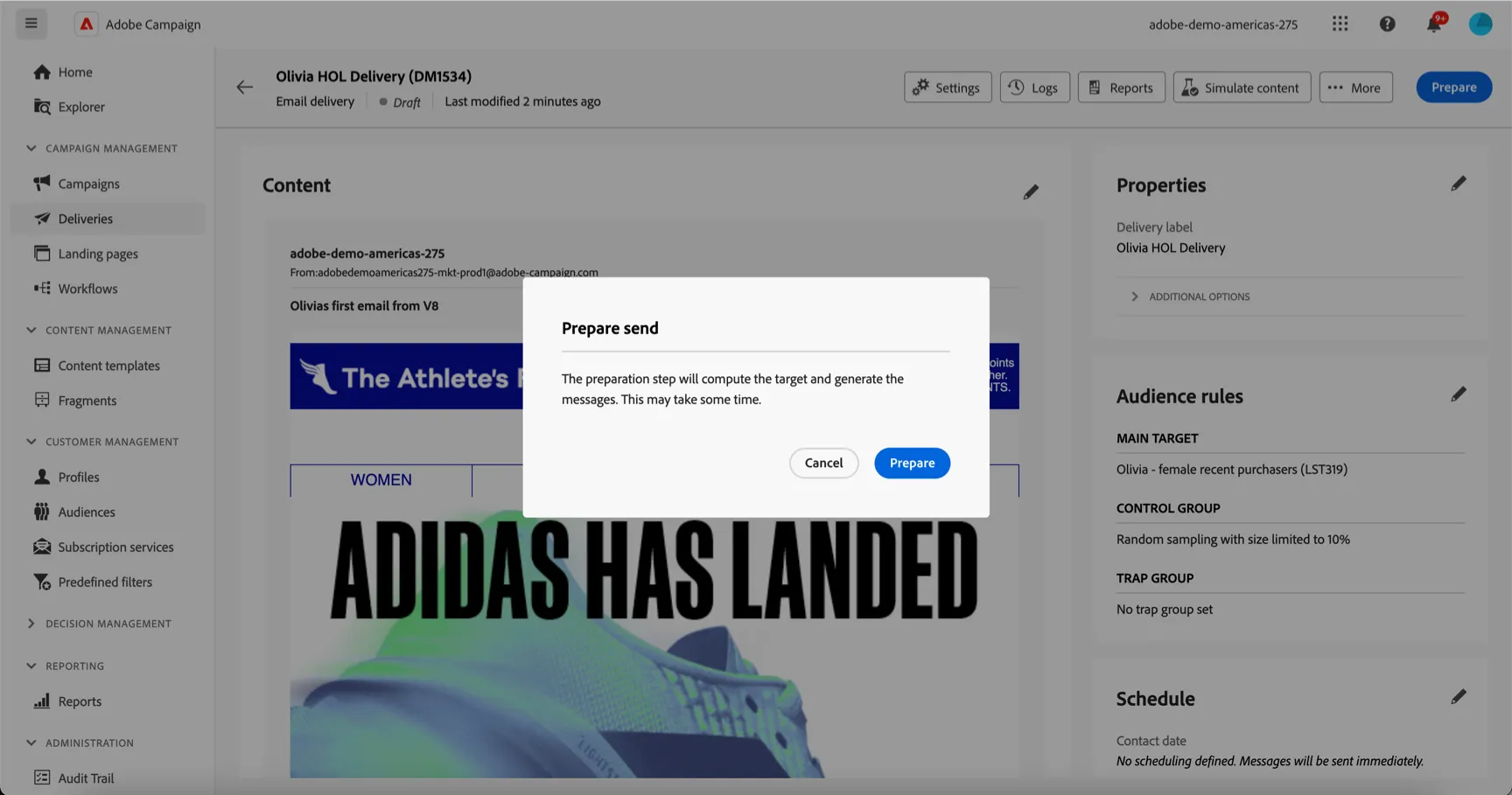This screenshot has height=795, width=1512.
Task: Open Subscription services in the sidebar
Action: pos(108,547)
